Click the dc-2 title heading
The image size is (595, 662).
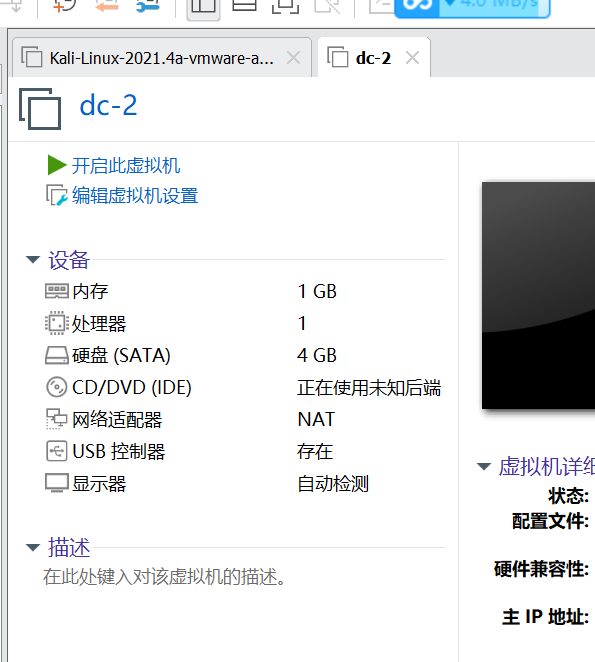pyautogui.click(x=109, y=105)
